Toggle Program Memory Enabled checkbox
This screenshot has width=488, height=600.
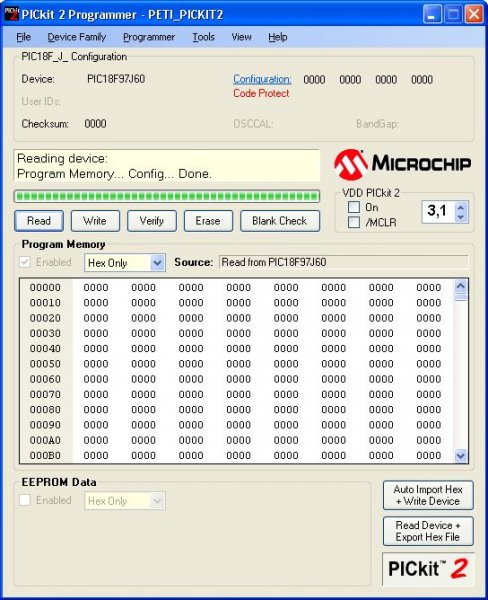coord(25,262)
